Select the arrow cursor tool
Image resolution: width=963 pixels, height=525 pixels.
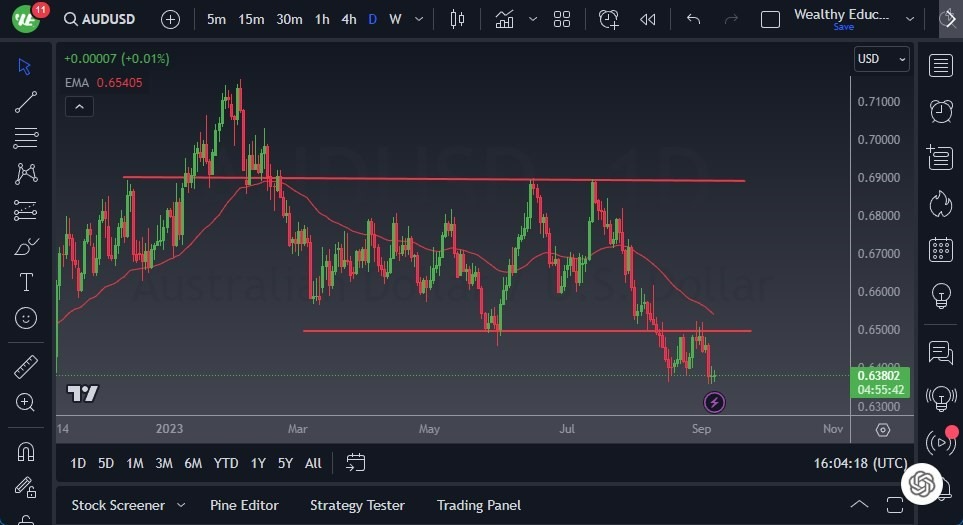[25, 66]
